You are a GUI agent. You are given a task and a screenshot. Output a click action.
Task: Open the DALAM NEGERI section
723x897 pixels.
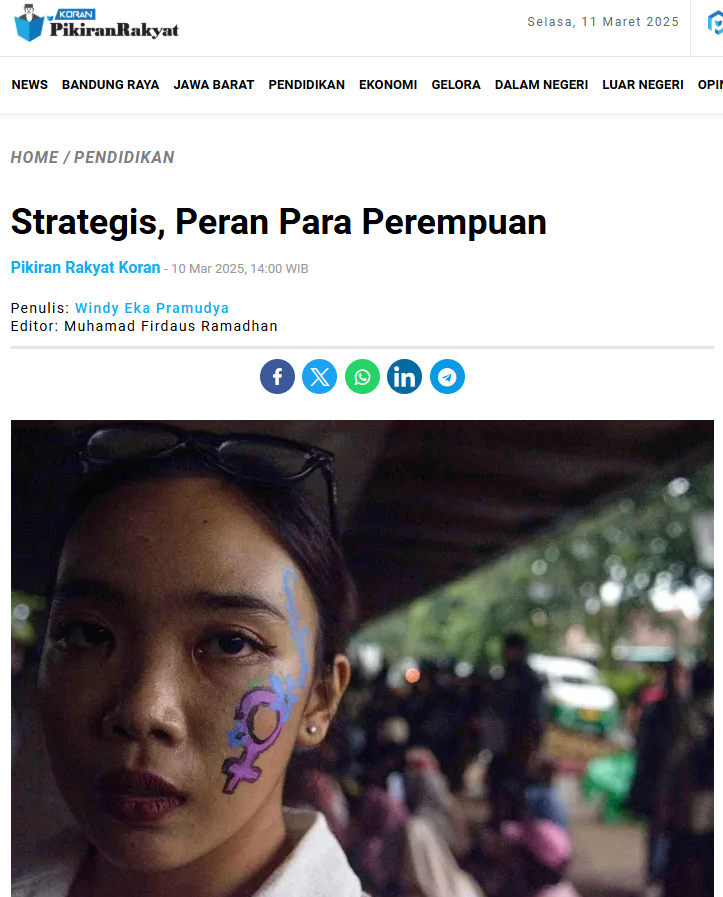[541, 85]
